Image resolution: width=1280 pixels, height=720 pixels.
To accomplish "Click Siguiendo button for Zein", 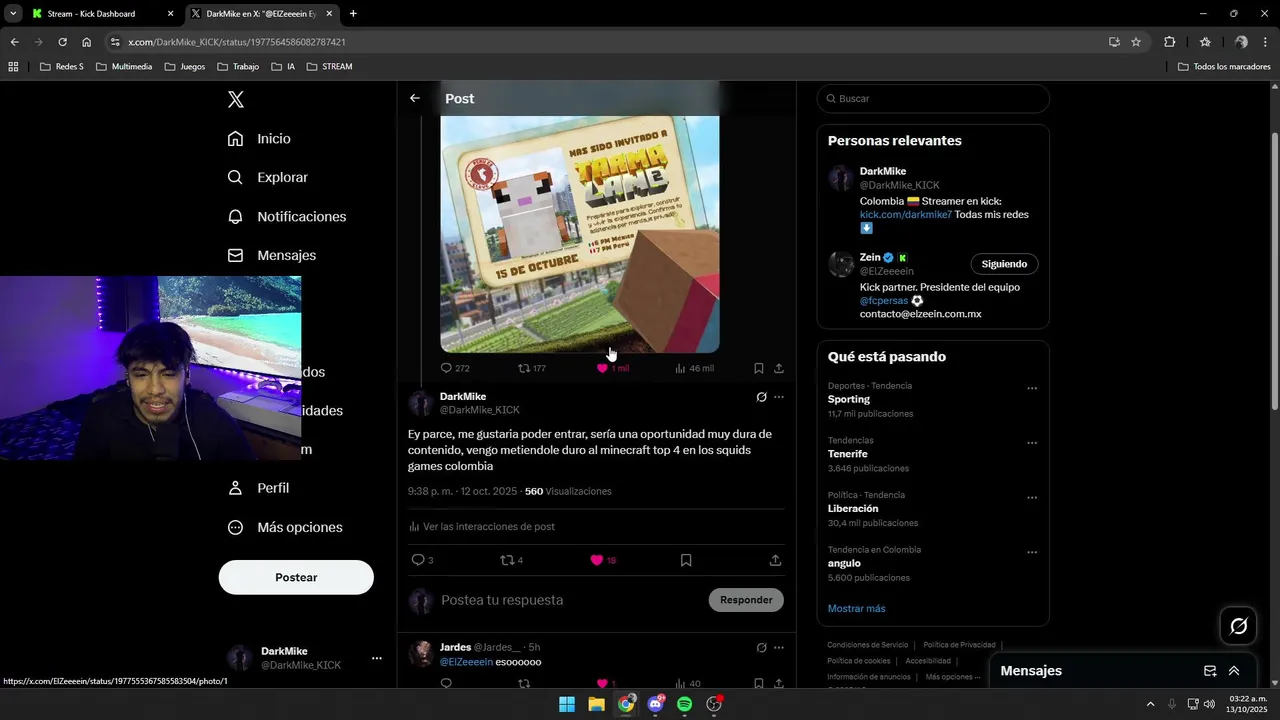I will pos(1004,264).
